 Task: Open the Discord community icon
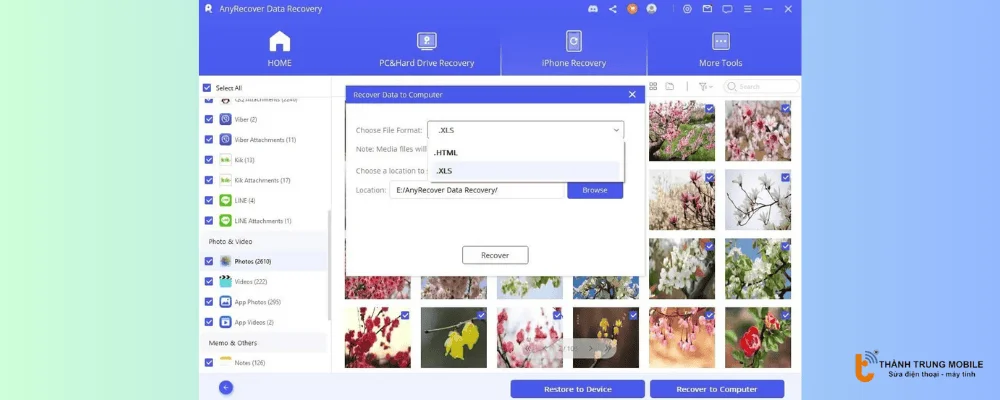click(x=592, y=9)
